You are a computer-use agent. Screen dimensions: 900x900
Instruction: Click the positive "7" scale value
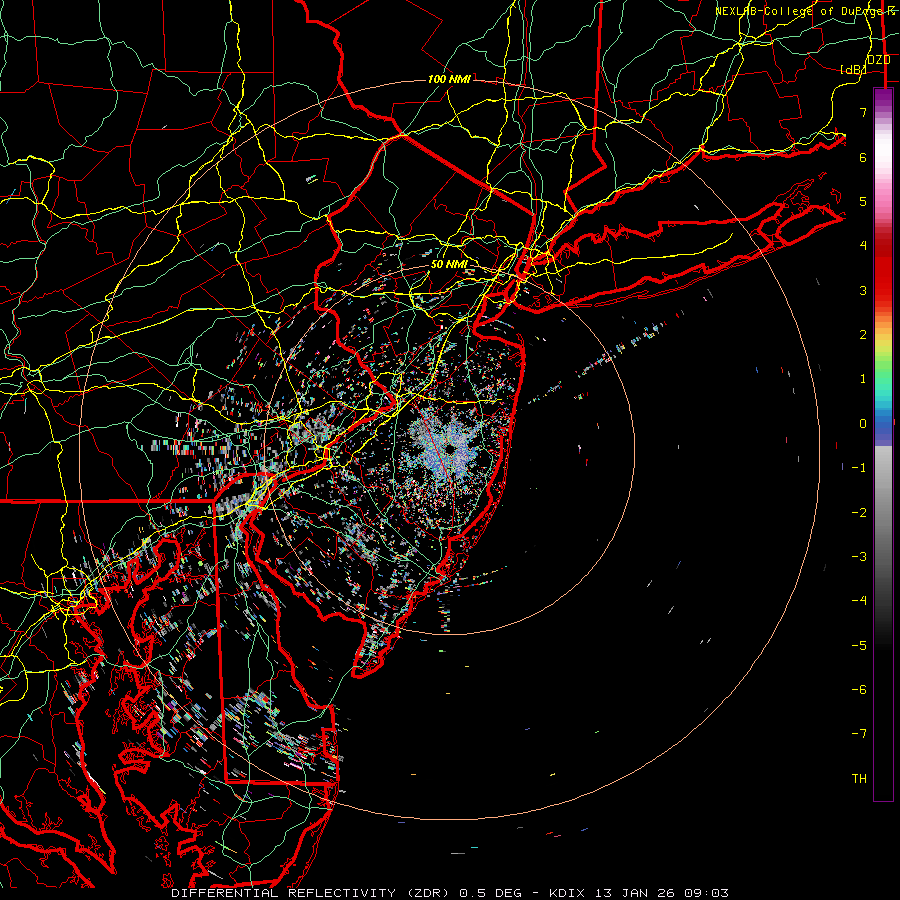coord(863,112)
